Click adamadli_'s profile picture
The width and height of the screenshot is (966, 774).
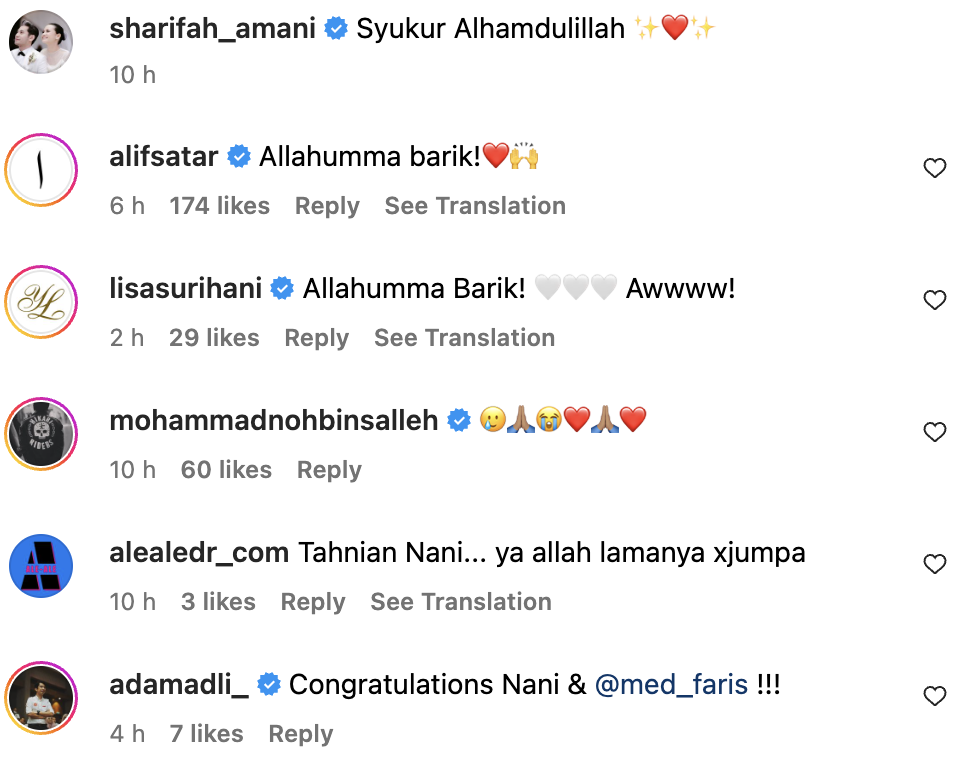point(40,698)
